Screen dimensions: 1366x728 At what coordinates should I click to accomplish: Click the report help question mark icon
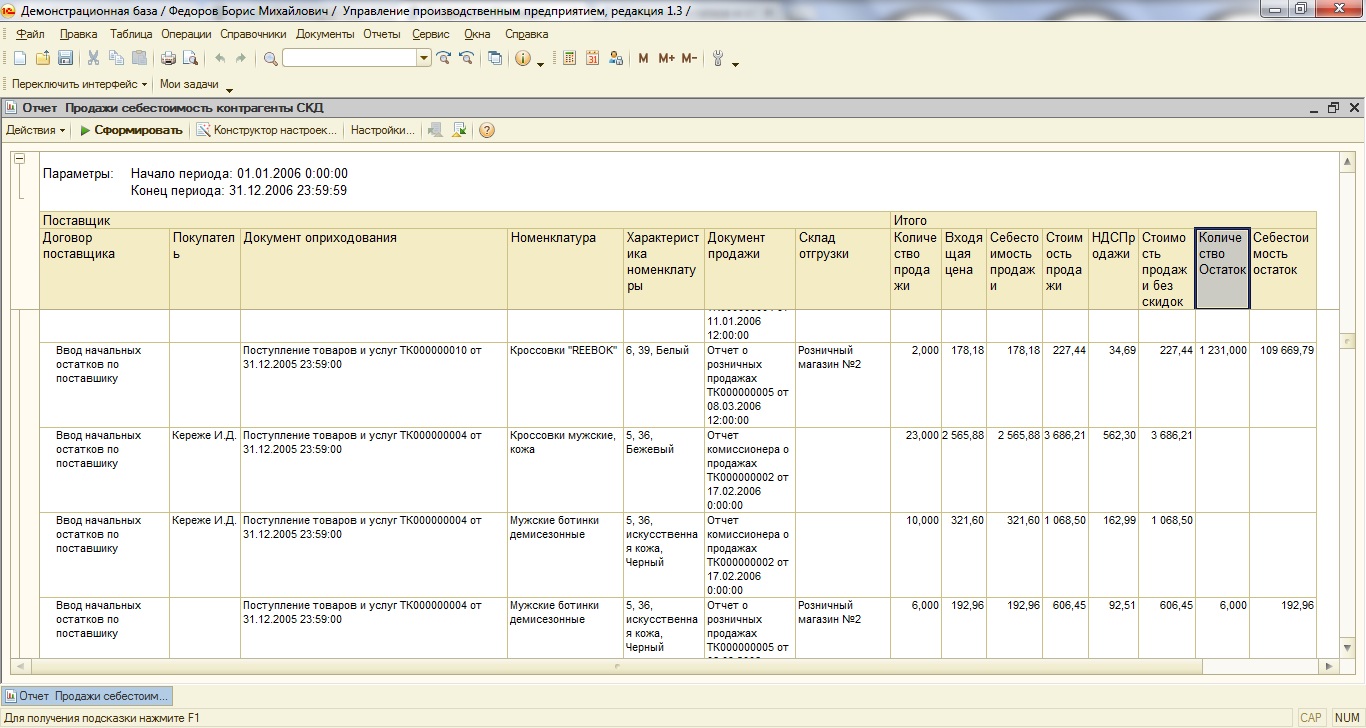(x=487, y=130)
